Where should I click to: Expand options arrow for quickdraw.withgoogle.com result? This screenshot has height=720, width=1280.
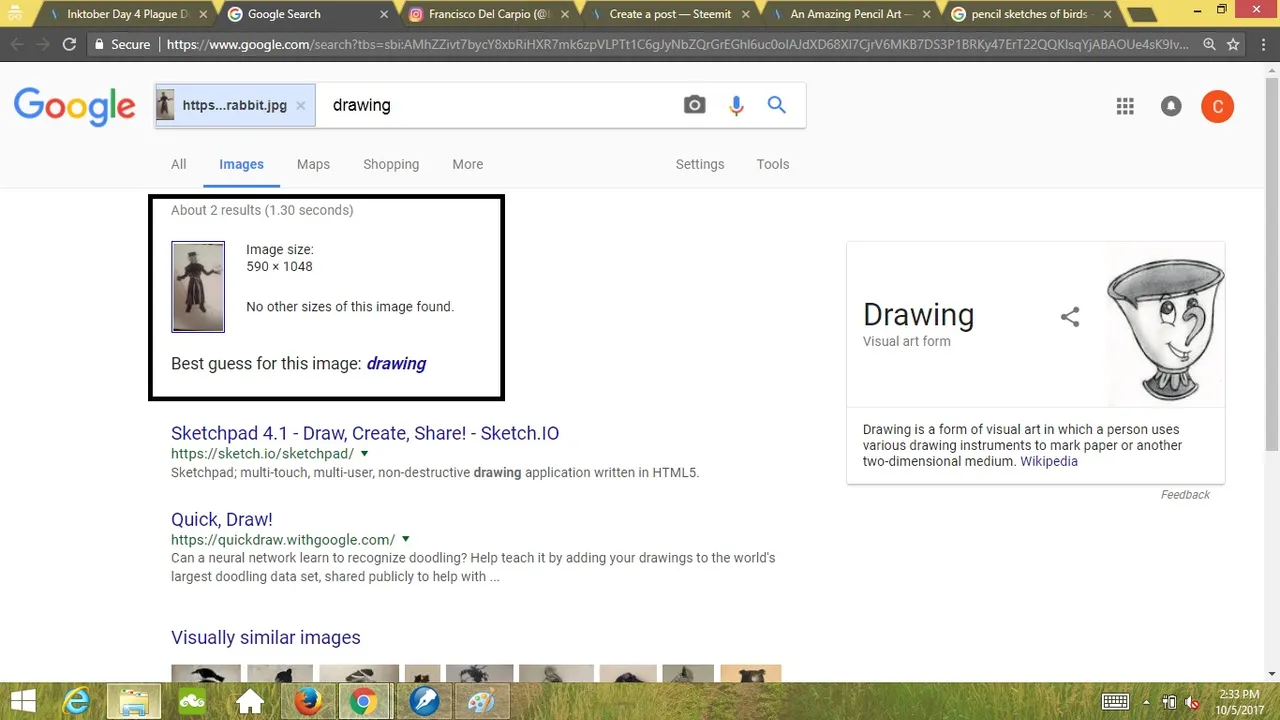pos(405,540)
